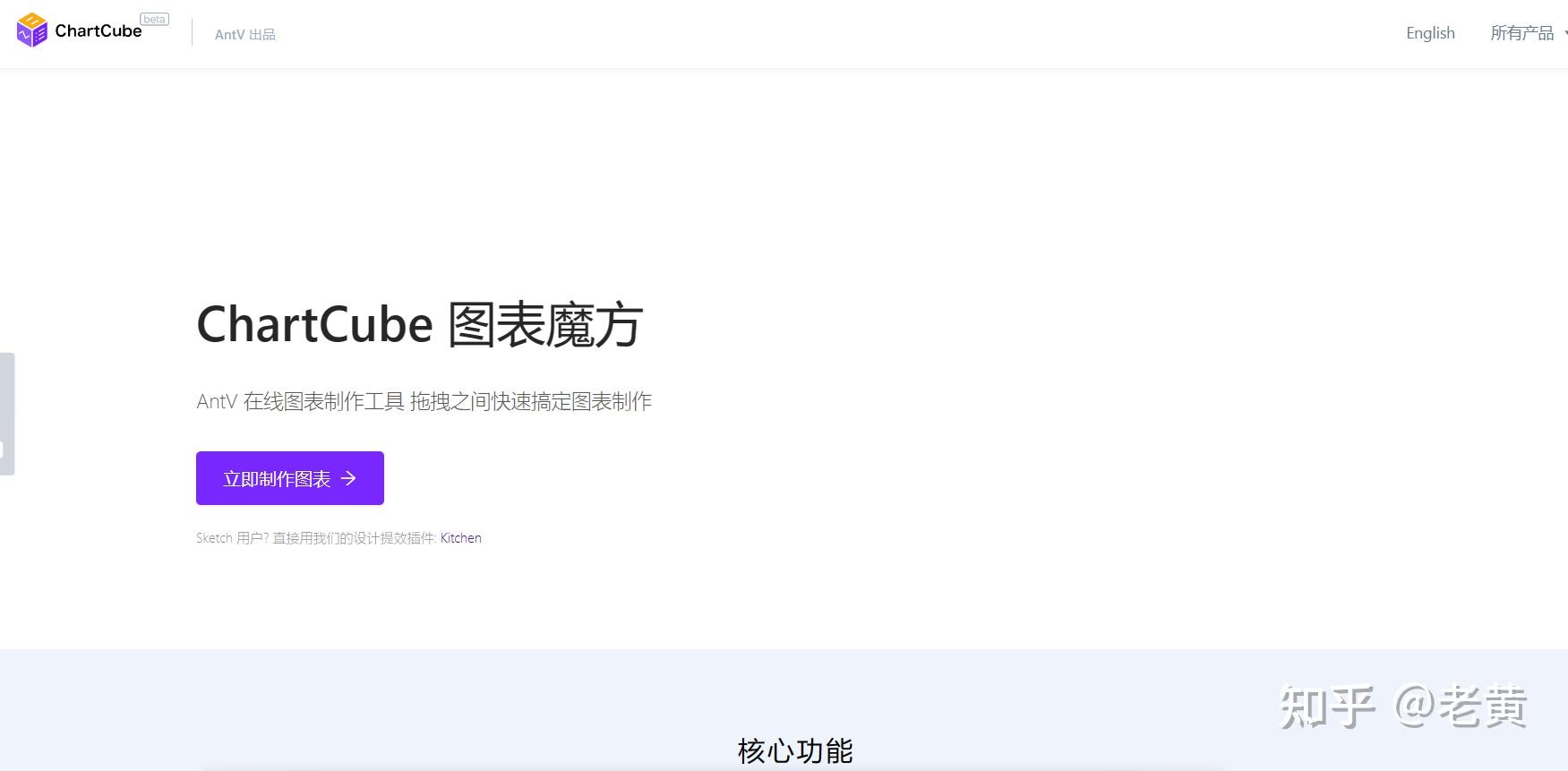This screenshot has width=1568, height=771.
Task: Expand the 所有产品 dropdown menu
Action: coord(1528,33)
